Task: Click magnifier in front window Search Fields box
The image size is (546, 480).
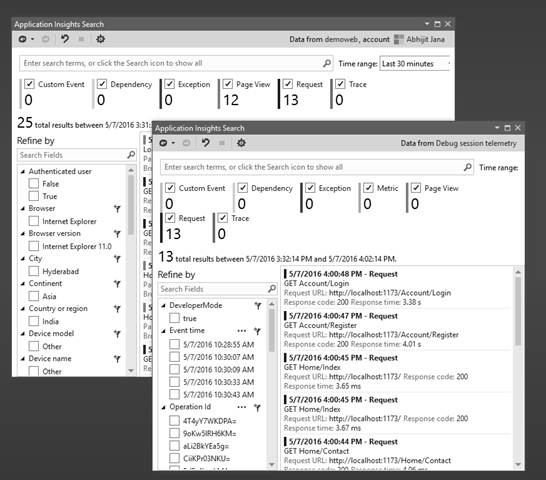Action: tap(272, 288)
